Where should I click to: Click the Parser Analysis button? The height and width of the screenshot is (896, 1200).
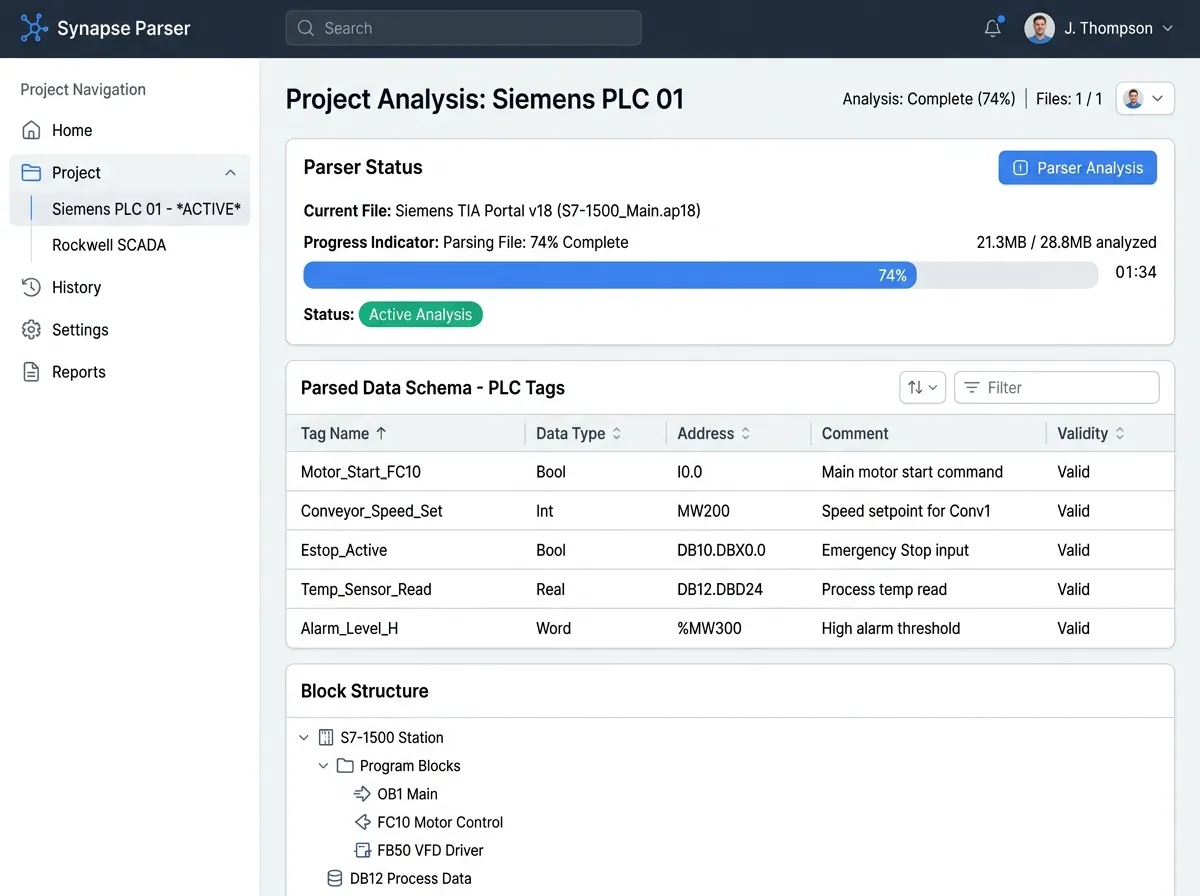(1077, 168)
